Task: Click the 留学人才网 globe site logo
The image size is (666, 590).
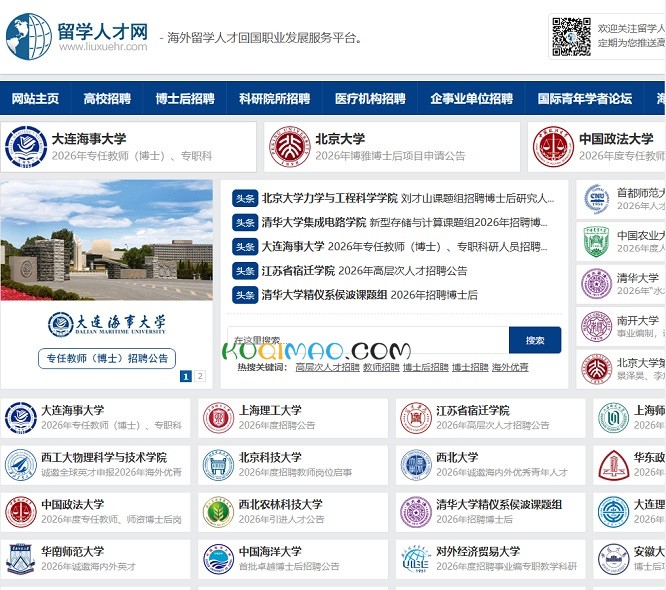Action: point(29,37)
